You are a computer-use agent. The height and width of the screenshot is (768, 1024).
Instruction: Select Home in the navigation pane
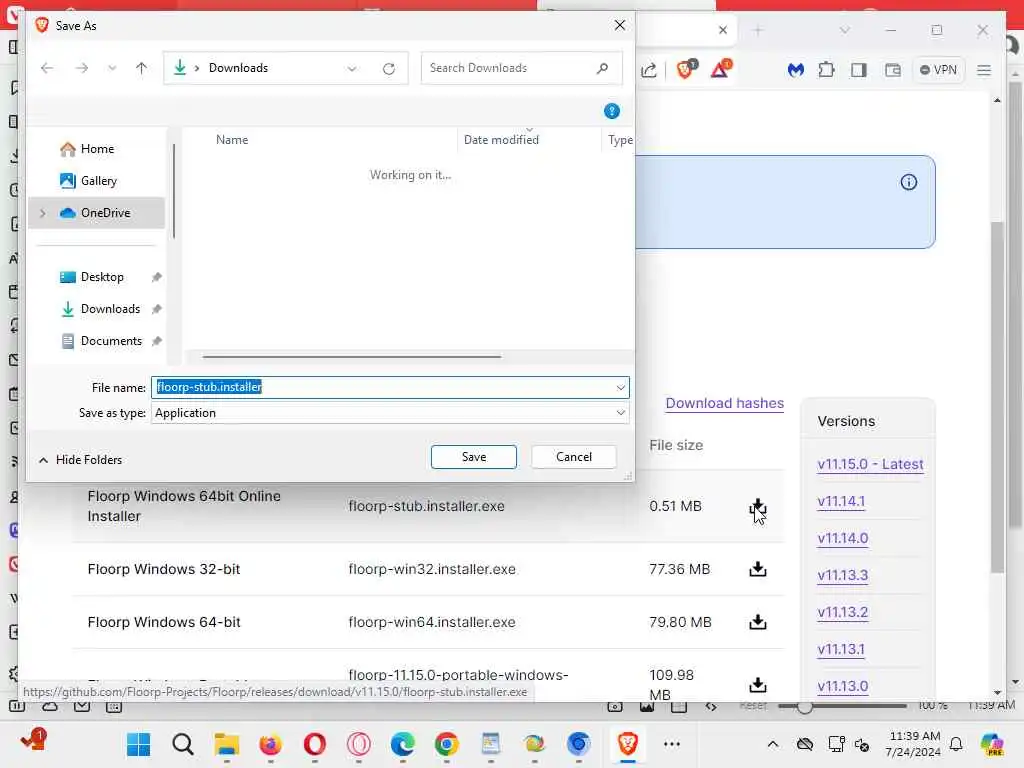[97, 149]
